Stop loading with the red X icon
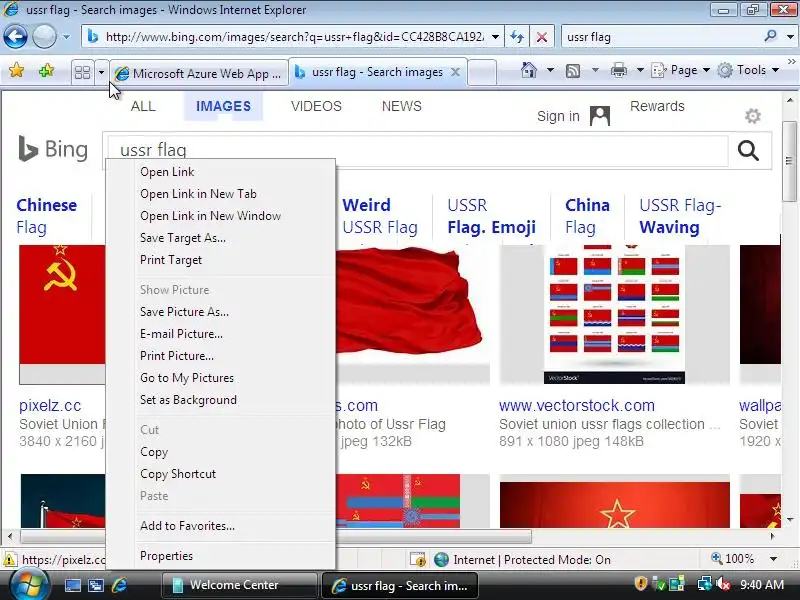This screenshot has width=800, height=600. click(x=541, y=37)
